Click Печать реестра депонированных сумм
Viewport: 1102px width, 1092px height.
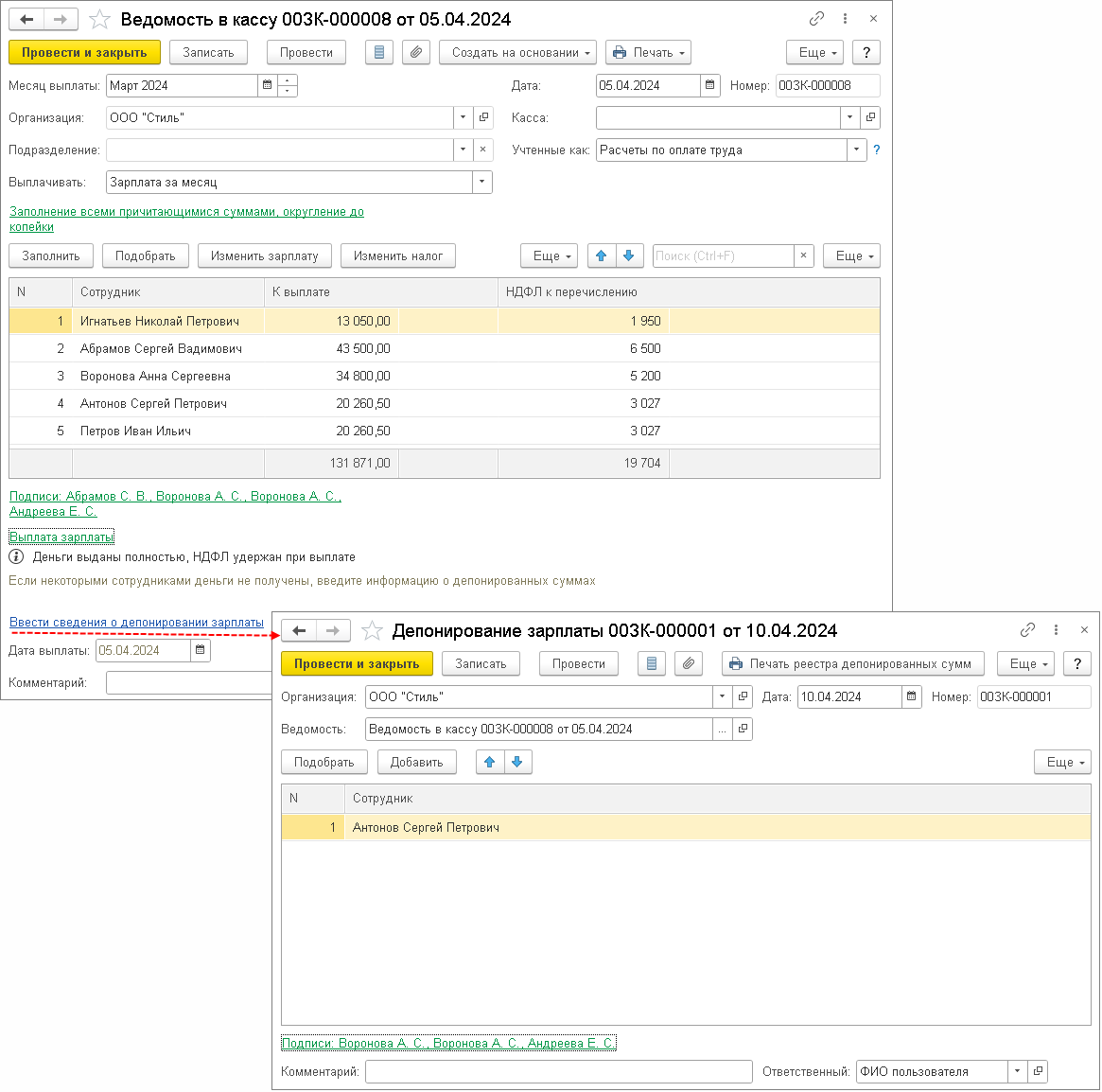[x=853, y=663]
